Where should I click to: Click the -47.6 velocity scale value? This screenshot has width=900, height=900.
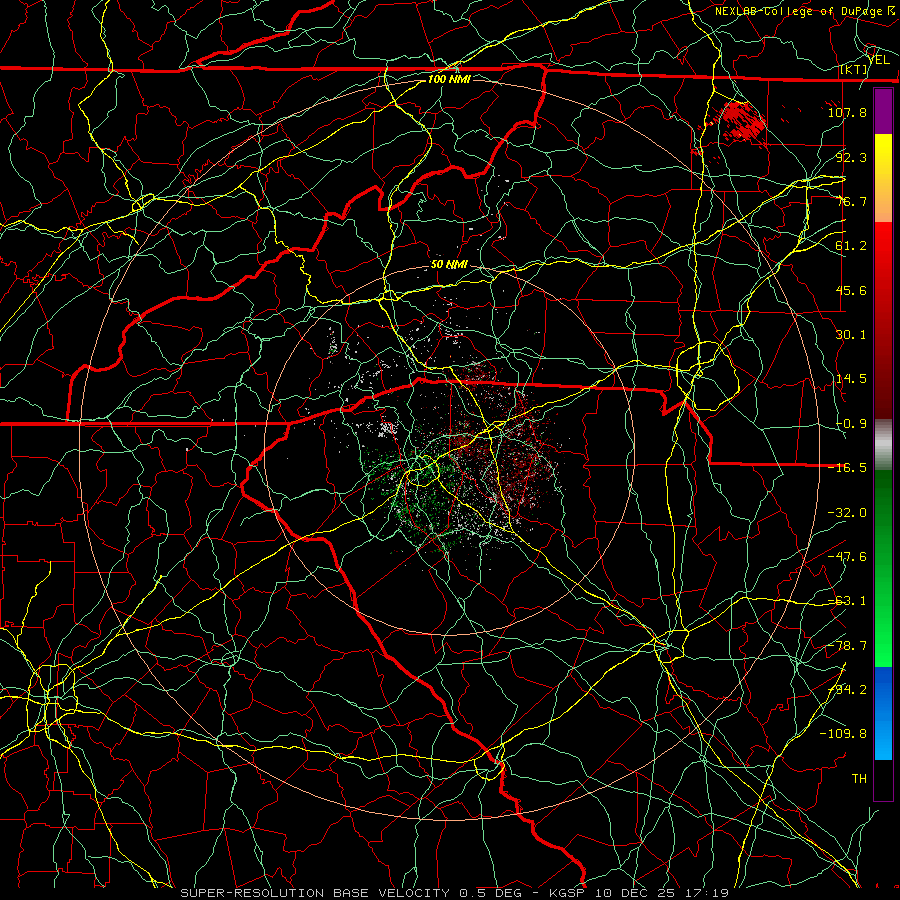[x=847, y=557]
